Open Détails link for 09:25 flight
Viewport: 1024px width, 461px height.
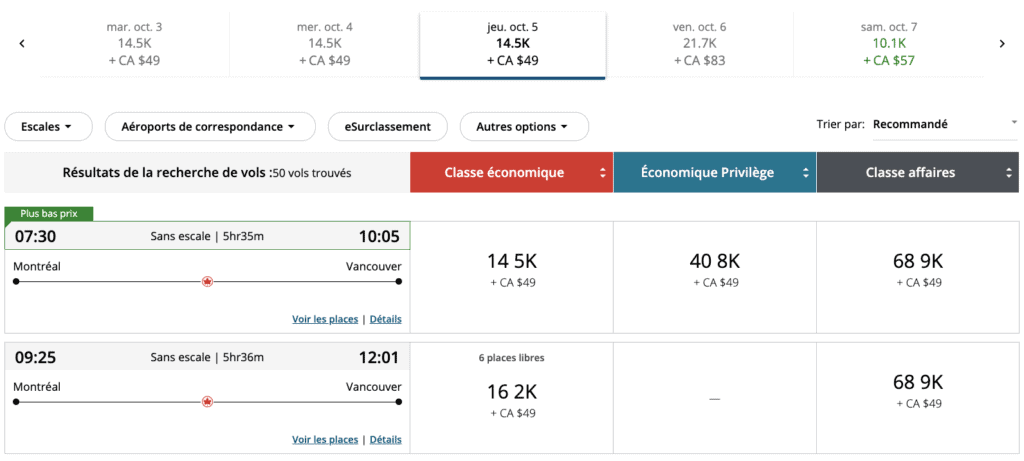385,439
